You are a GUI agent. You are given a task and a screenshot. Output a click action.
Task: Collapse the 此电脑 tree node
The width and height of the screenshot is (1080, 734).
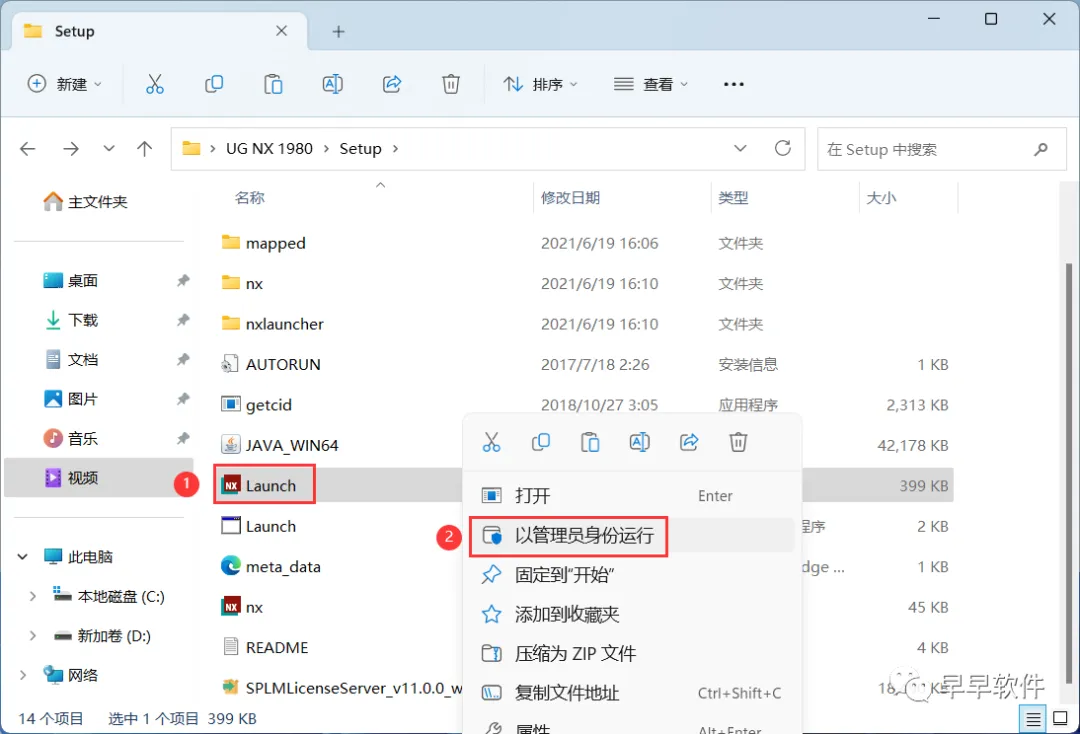tap(22, 556)
